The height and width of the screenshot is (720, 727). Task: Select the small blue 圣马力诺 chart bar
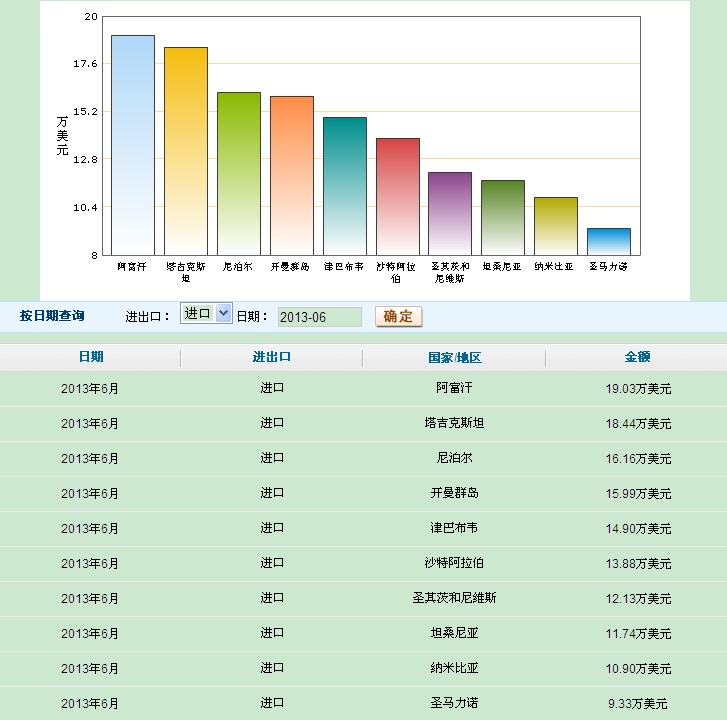click(x=609, y=241)
